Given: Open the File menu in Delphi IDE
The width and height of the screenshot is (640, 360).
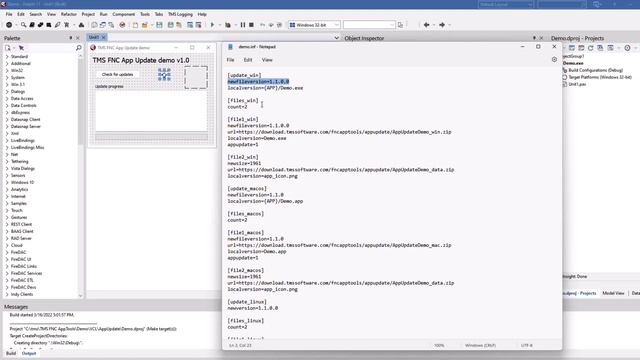Looking at the screenshot, I should pos(9,14).
